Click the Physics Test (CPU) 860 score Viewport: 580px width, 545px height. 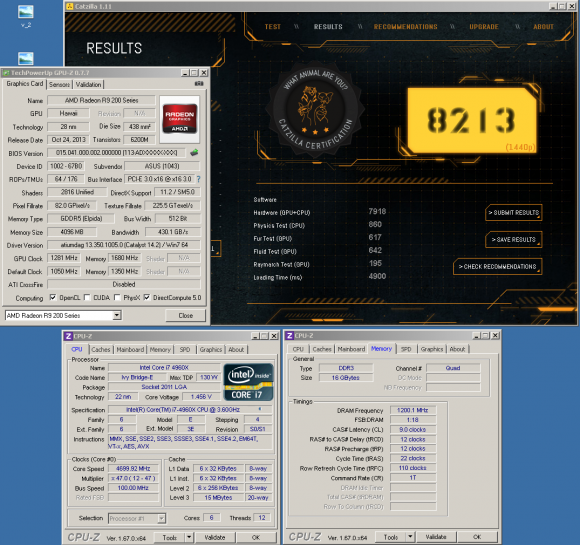(375, 224)
